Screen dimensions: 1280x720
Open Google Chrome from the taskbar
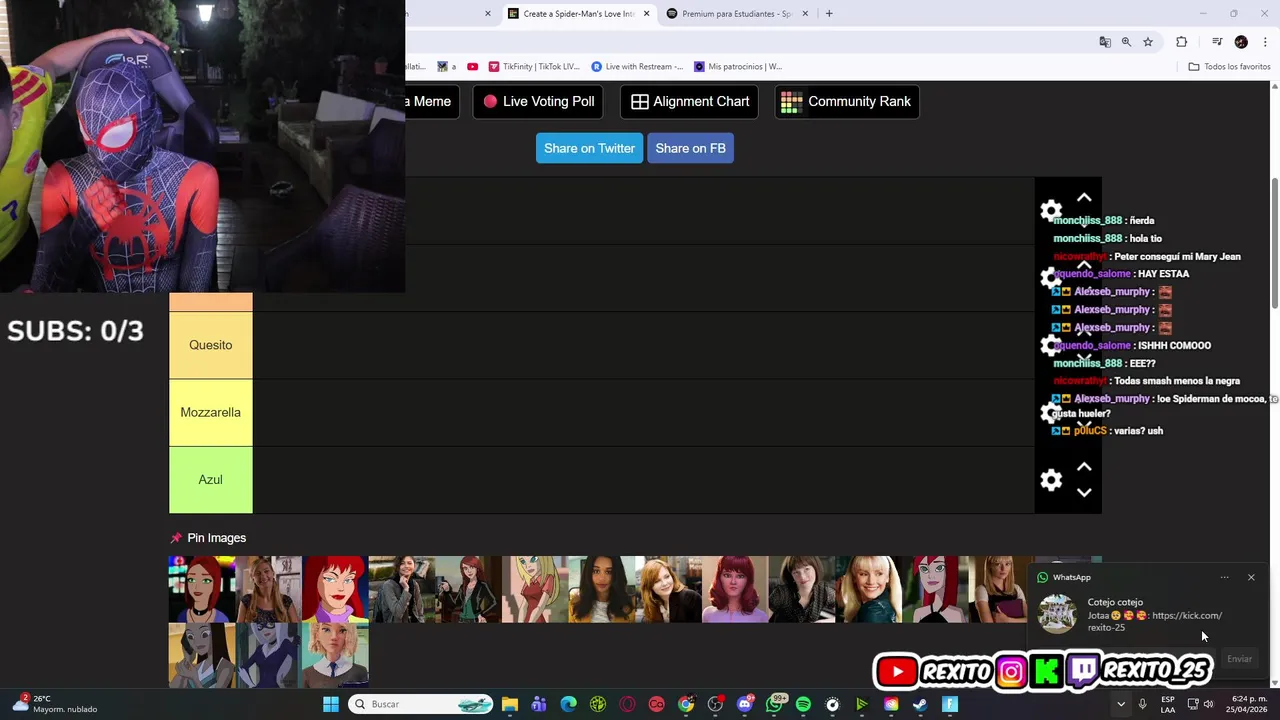click(686, 704)
